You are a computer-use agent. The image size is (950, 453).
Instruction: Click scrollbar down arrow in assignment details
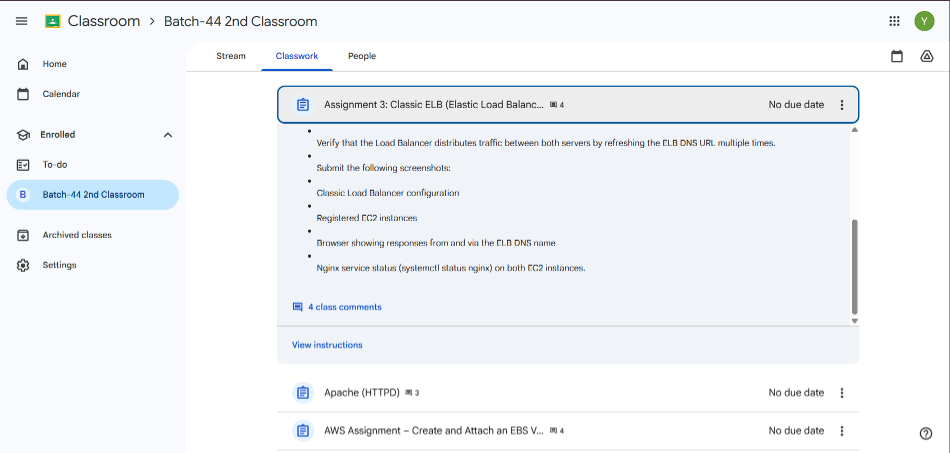click(x=854, y=321)
